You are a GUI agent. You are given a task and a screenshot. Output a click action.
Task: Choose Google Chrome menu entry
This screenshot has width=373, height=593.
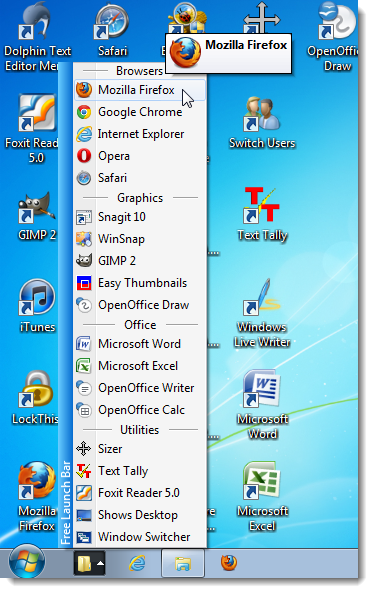[x=140, y=112]
